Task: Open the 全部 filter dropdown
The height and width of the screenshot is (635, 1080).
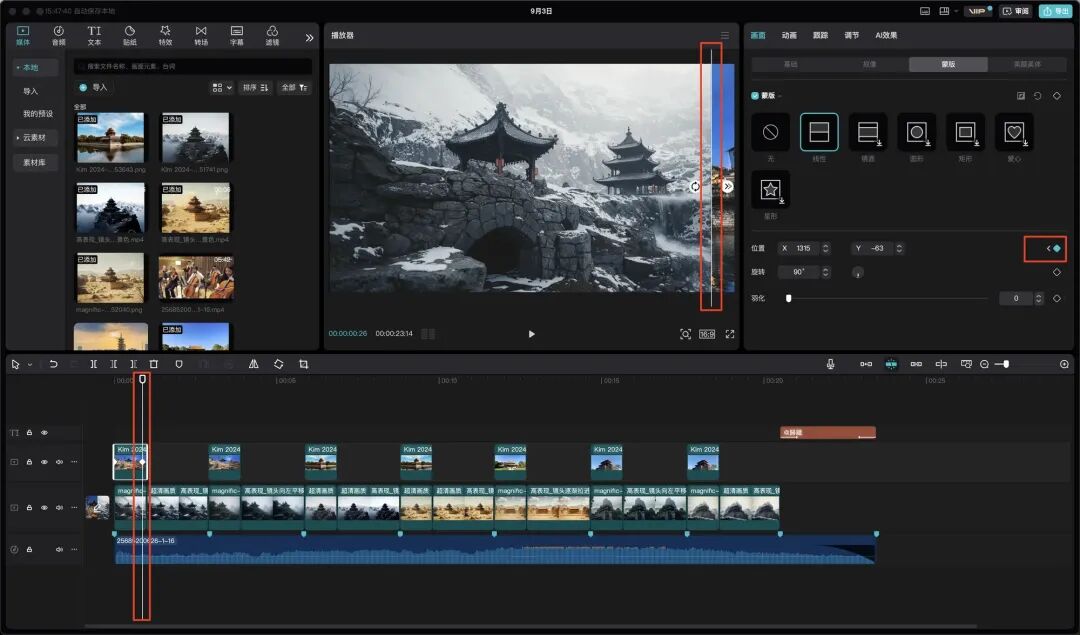Action: point(294,87)
